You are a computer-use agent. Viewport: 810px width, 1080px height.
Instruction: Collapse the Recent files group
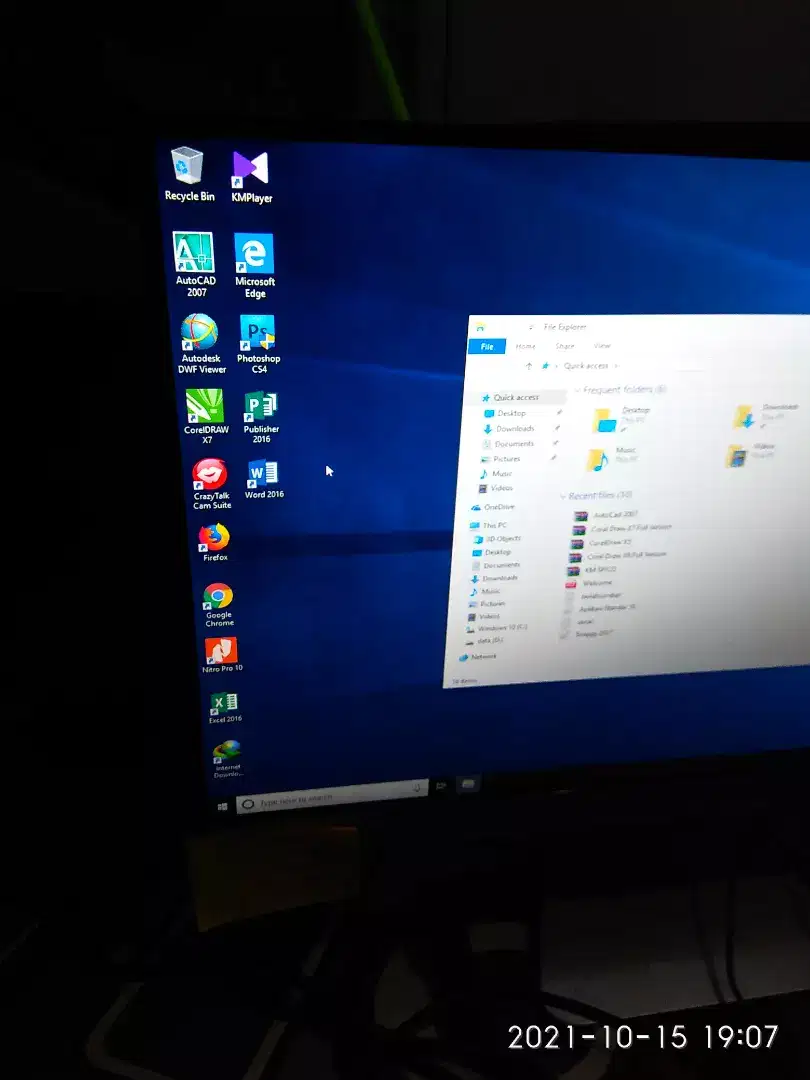pyautogui.click(x=563, y=496)
